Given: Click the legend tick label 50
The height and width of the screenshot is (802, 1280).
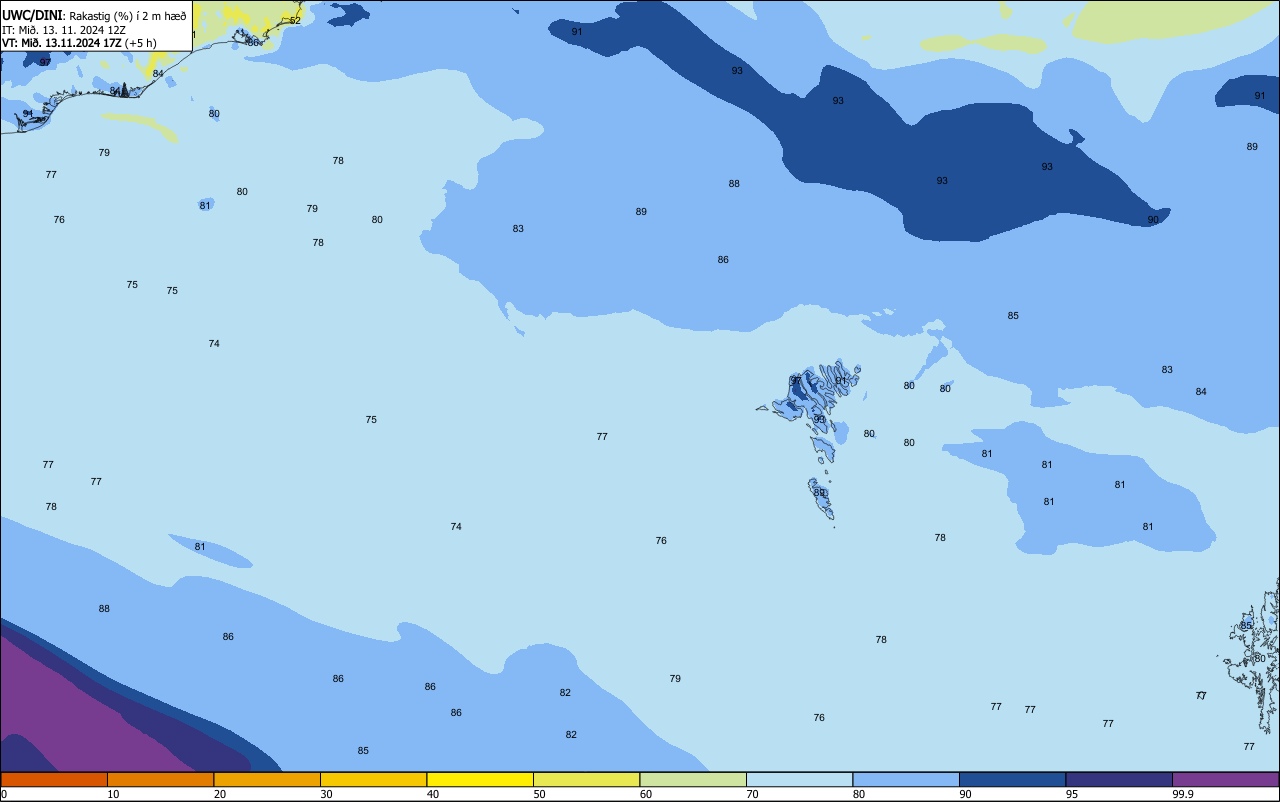Looking at the screenshot, I should pyautogui.click(x=539, y=794).
